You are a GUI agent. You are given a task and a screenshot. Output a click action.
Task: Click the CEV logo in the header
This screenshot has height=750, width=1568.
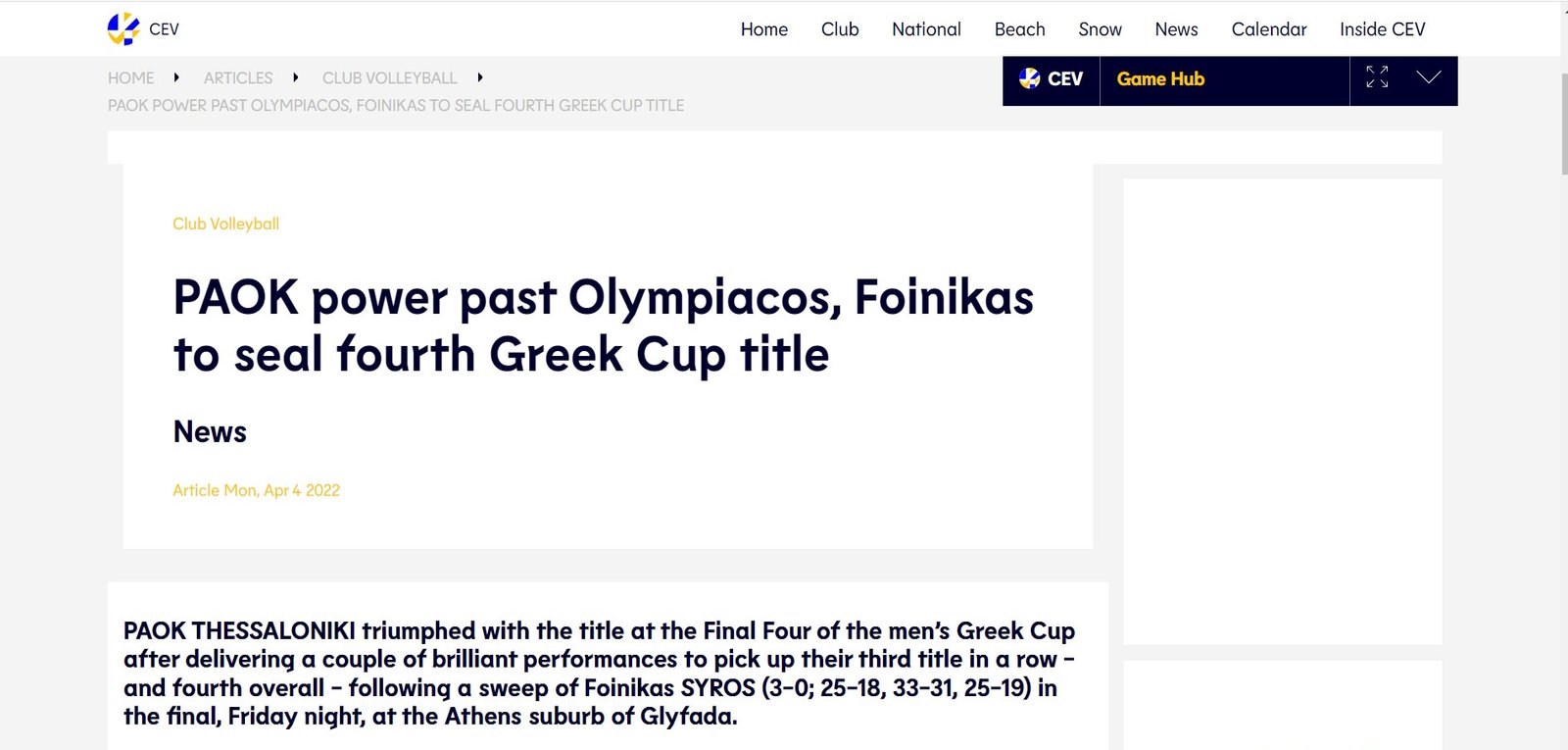(124, 29)
